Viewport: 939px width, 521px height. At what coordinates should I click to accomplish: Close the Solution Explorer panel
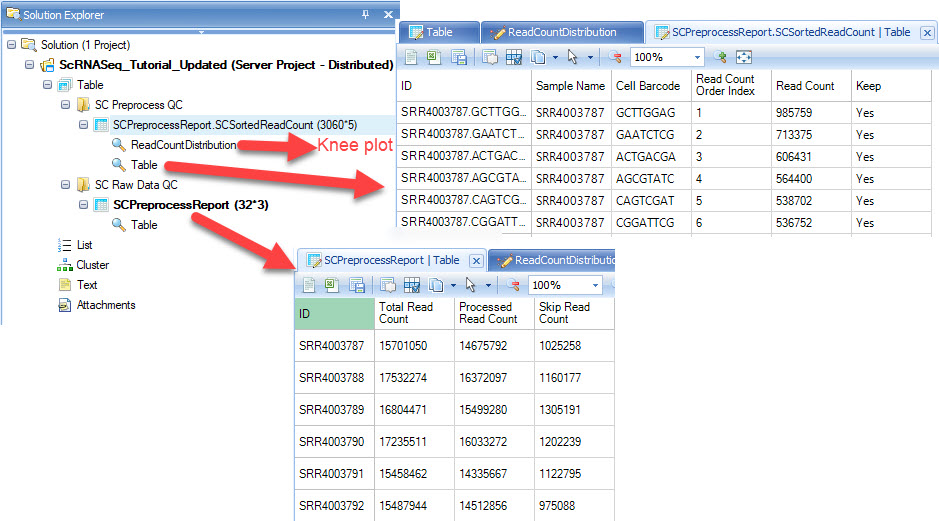(388, 14)
